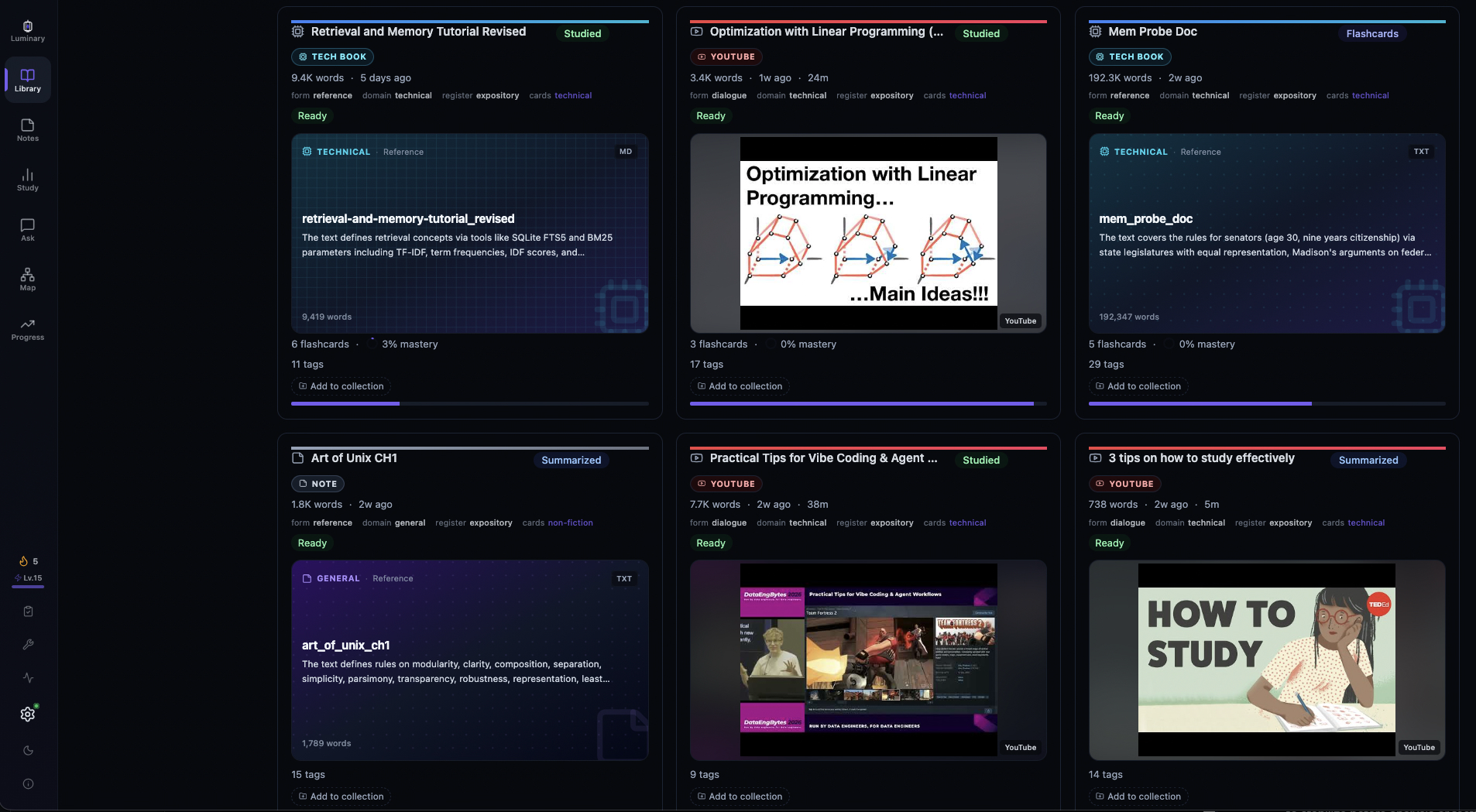Open the Map section in sidebar
1476x812 pixels.
pos(28,279)
